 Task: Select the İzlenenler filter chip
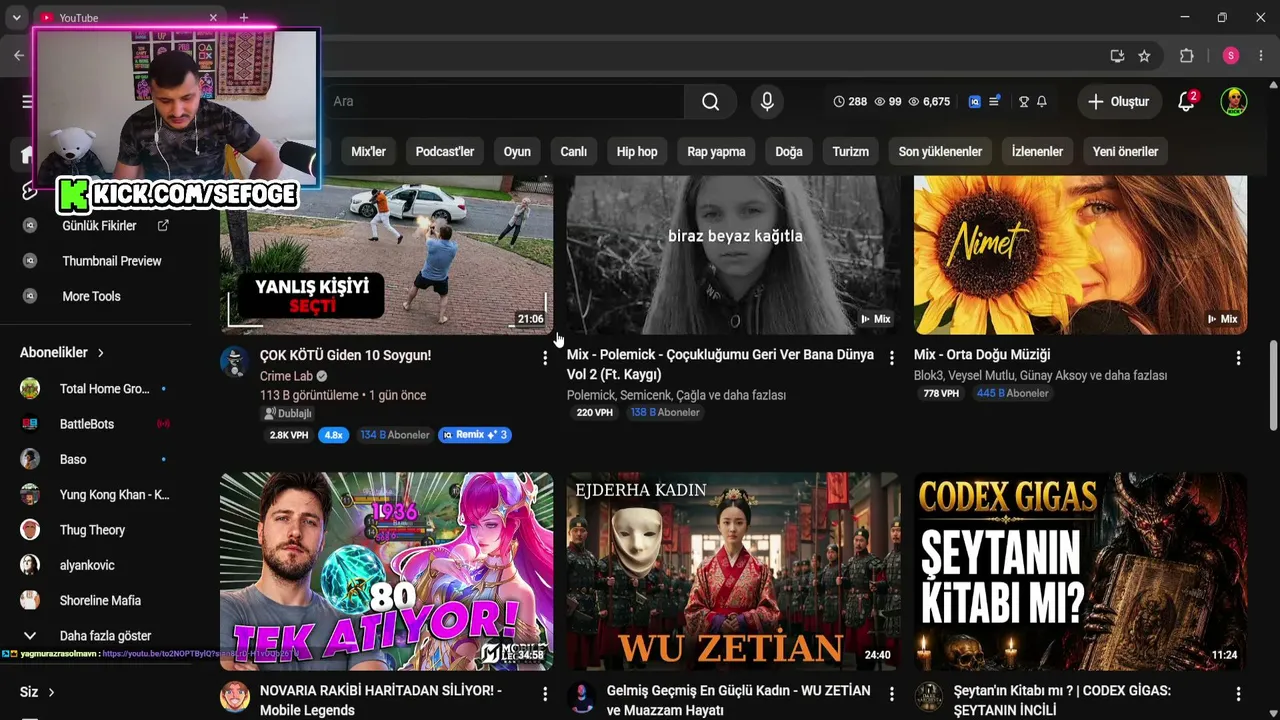click(1037, 152)
